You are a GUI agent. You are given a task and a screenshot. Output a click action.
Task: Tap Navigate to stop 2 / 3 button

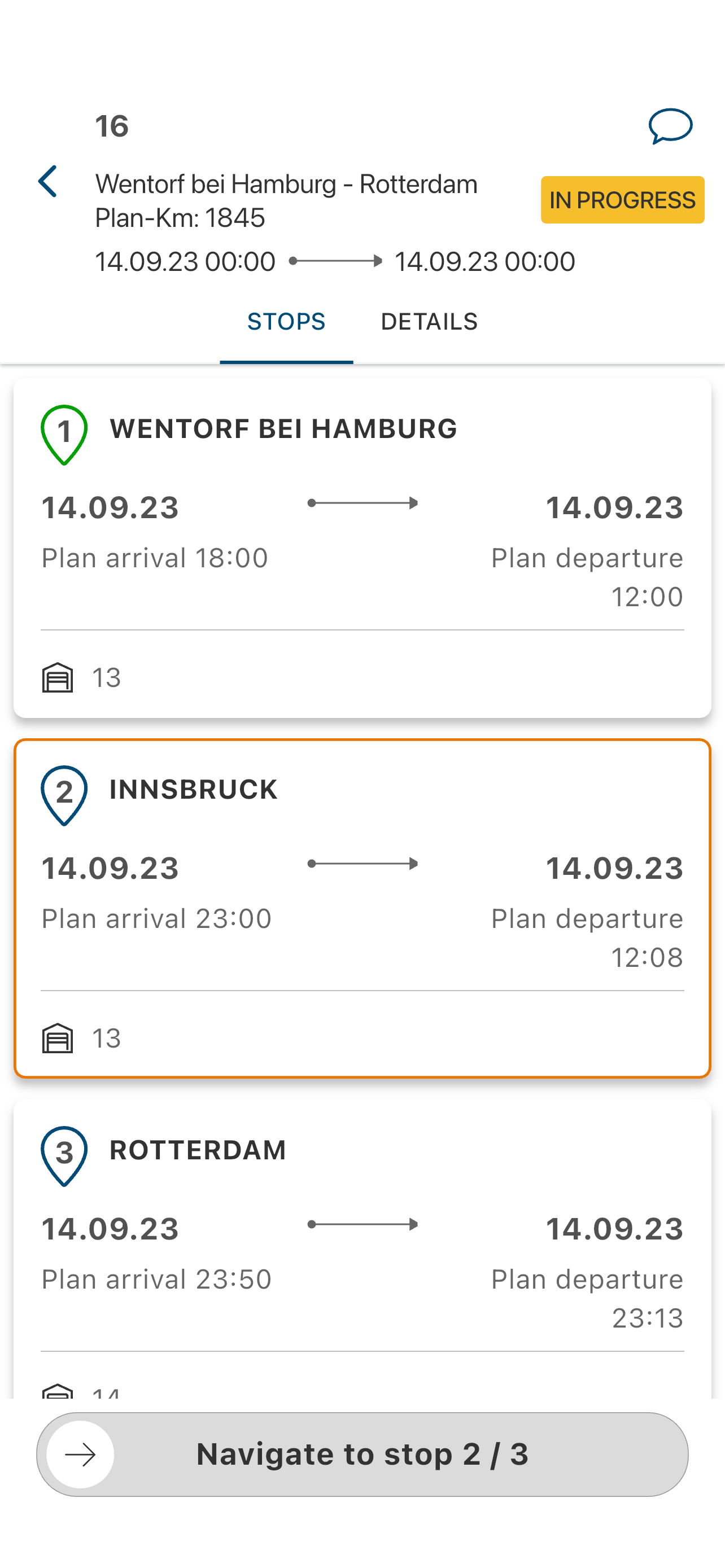(362, 1454)
